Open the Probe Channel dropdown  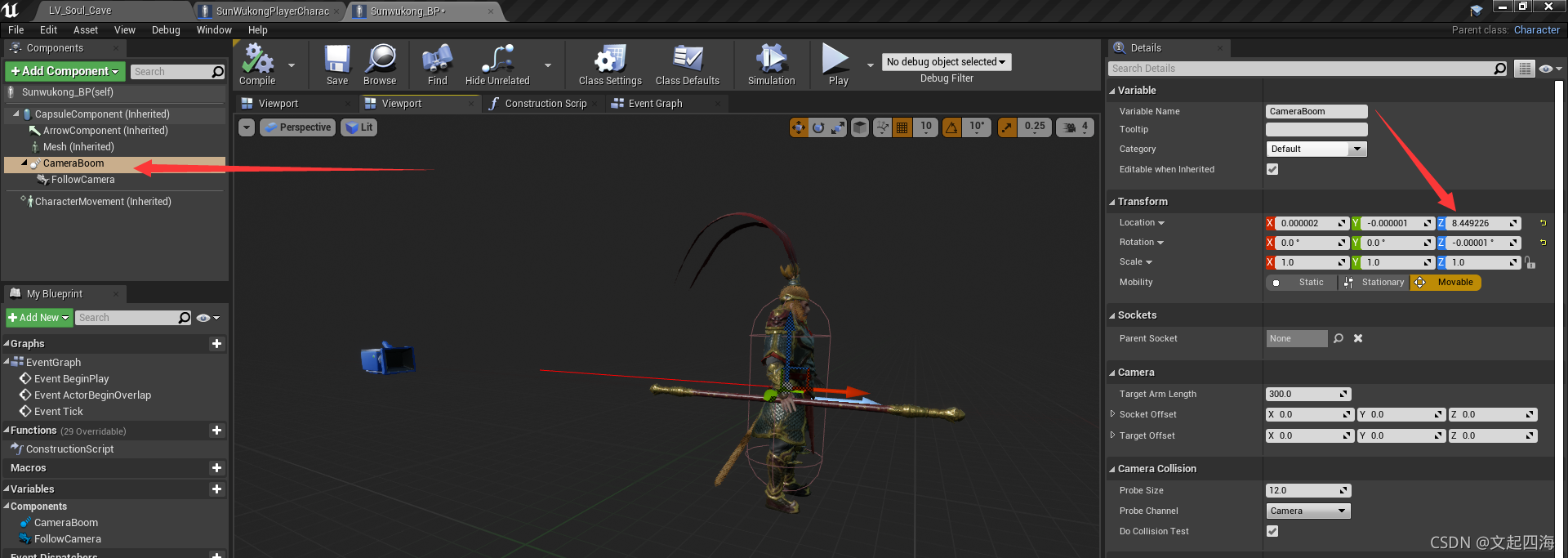1308,511
